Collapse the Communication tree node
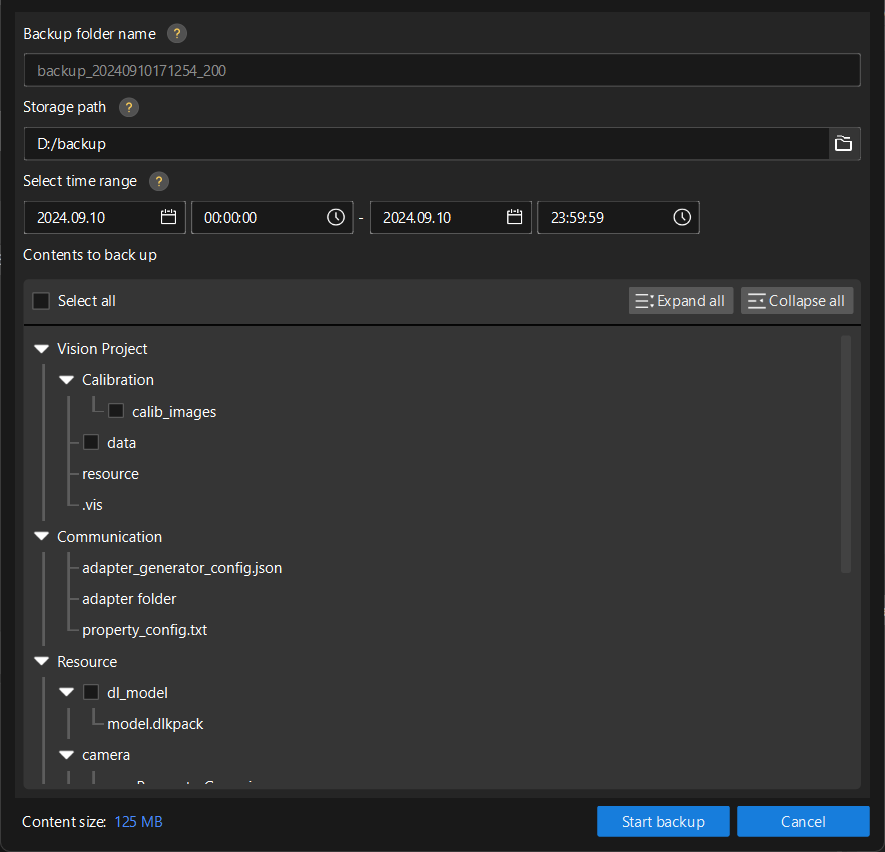This screenshot has height=852, width=885. [x=41, y=536]
